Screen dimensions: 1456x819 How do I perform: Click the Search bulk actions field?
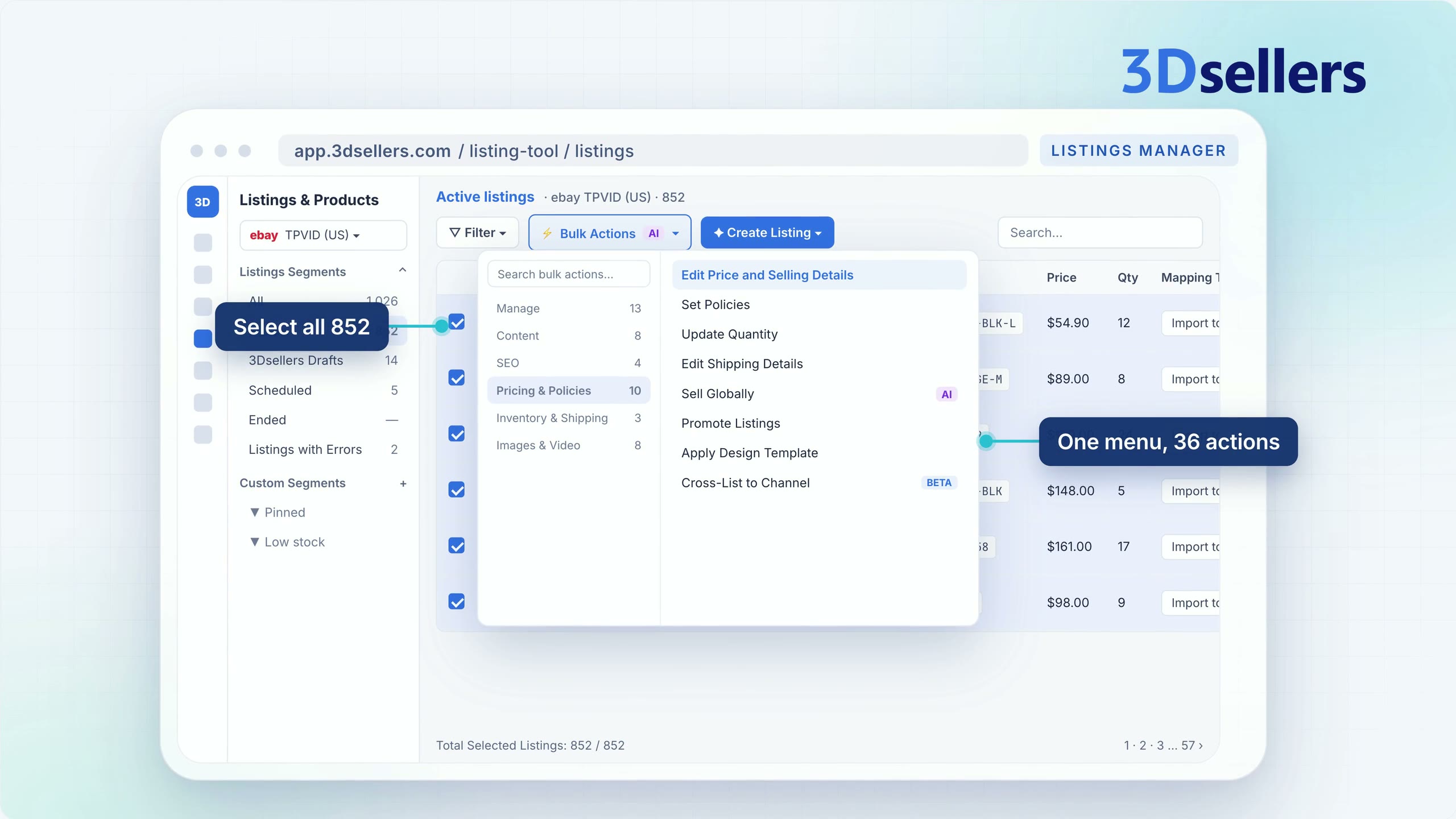click(569, 274)
